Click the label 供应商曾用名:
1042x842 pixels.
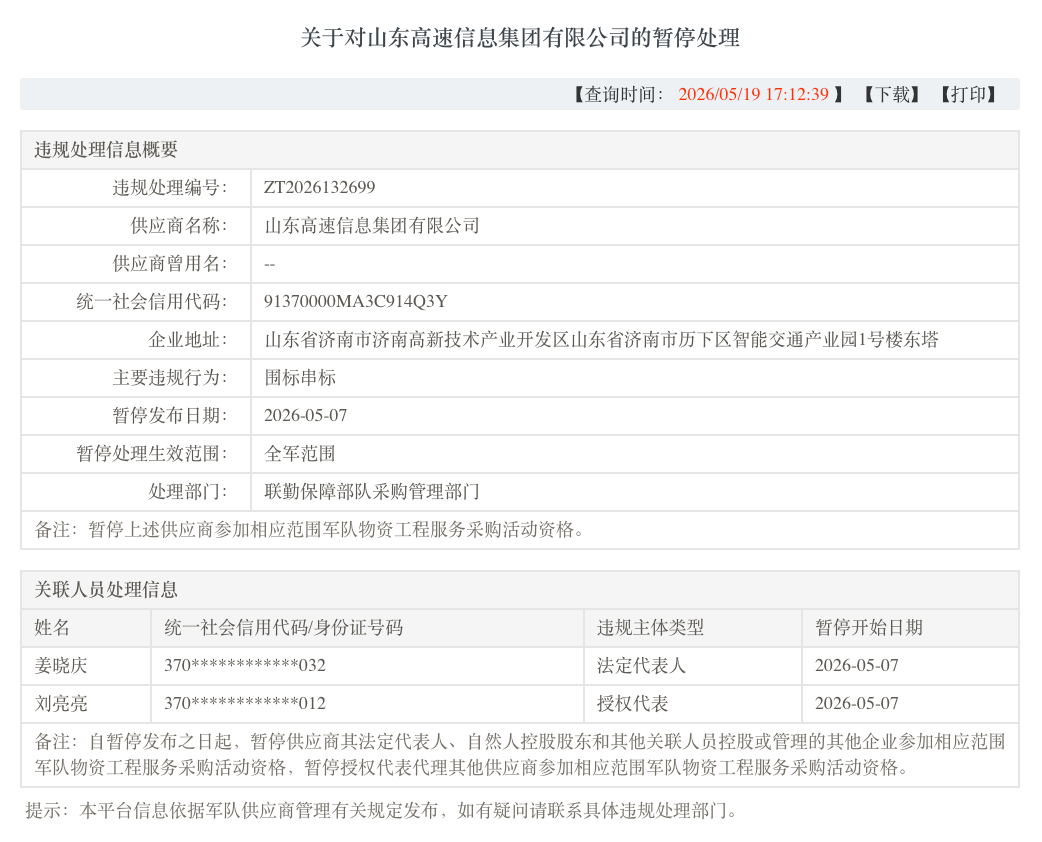pos(169,264)
